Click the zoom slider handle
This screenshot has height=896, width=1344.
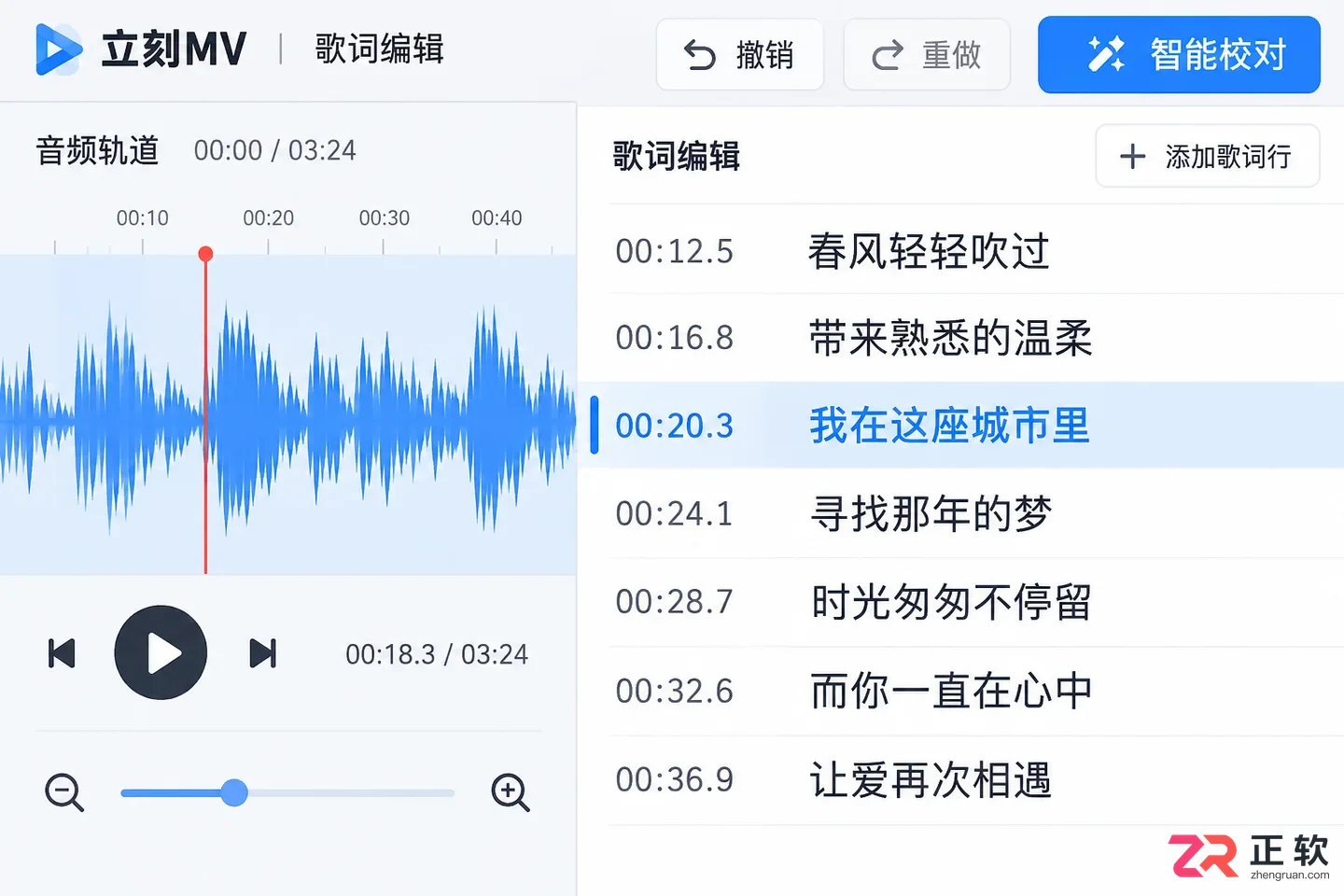tap(234, 792)
